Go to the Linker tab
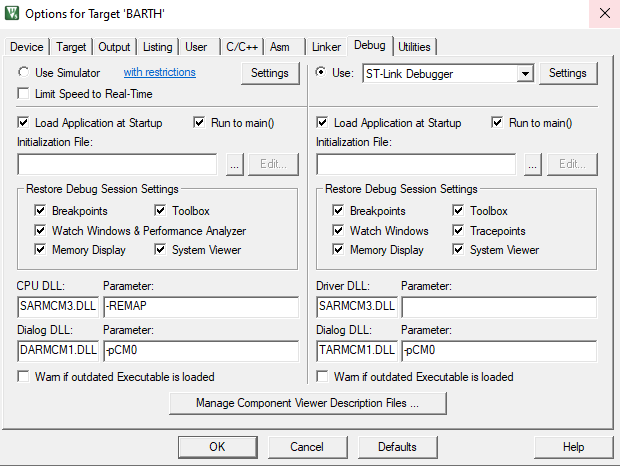Viewport: 620px width, 467px height. point(326,47)
